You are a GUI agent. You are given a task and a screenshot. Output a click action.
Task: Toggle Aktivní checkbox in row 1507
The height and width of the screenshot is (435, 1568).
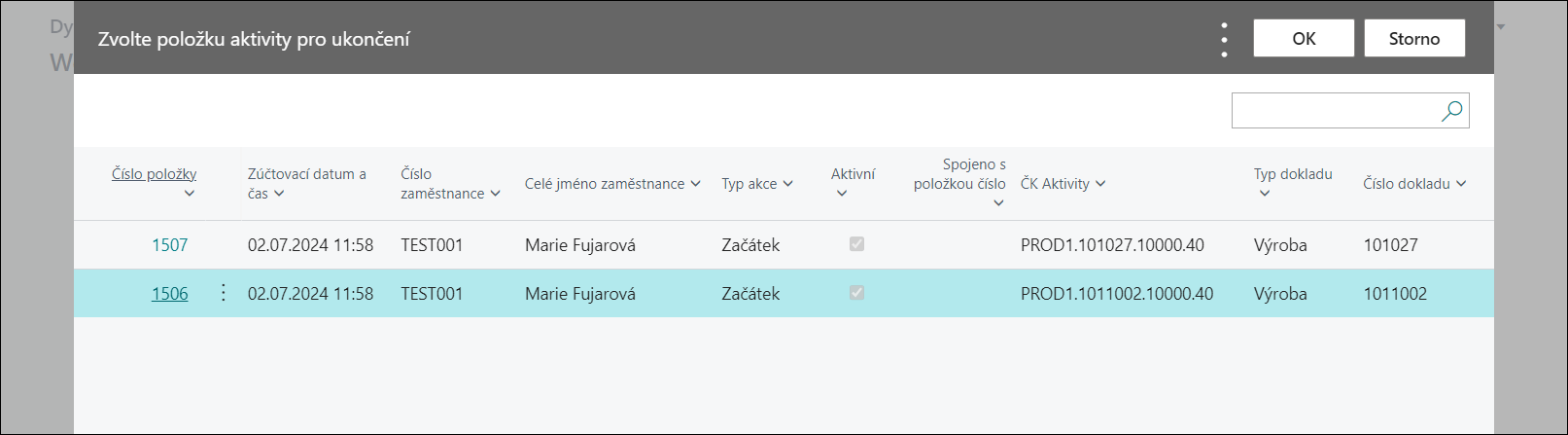click(856, 244)
